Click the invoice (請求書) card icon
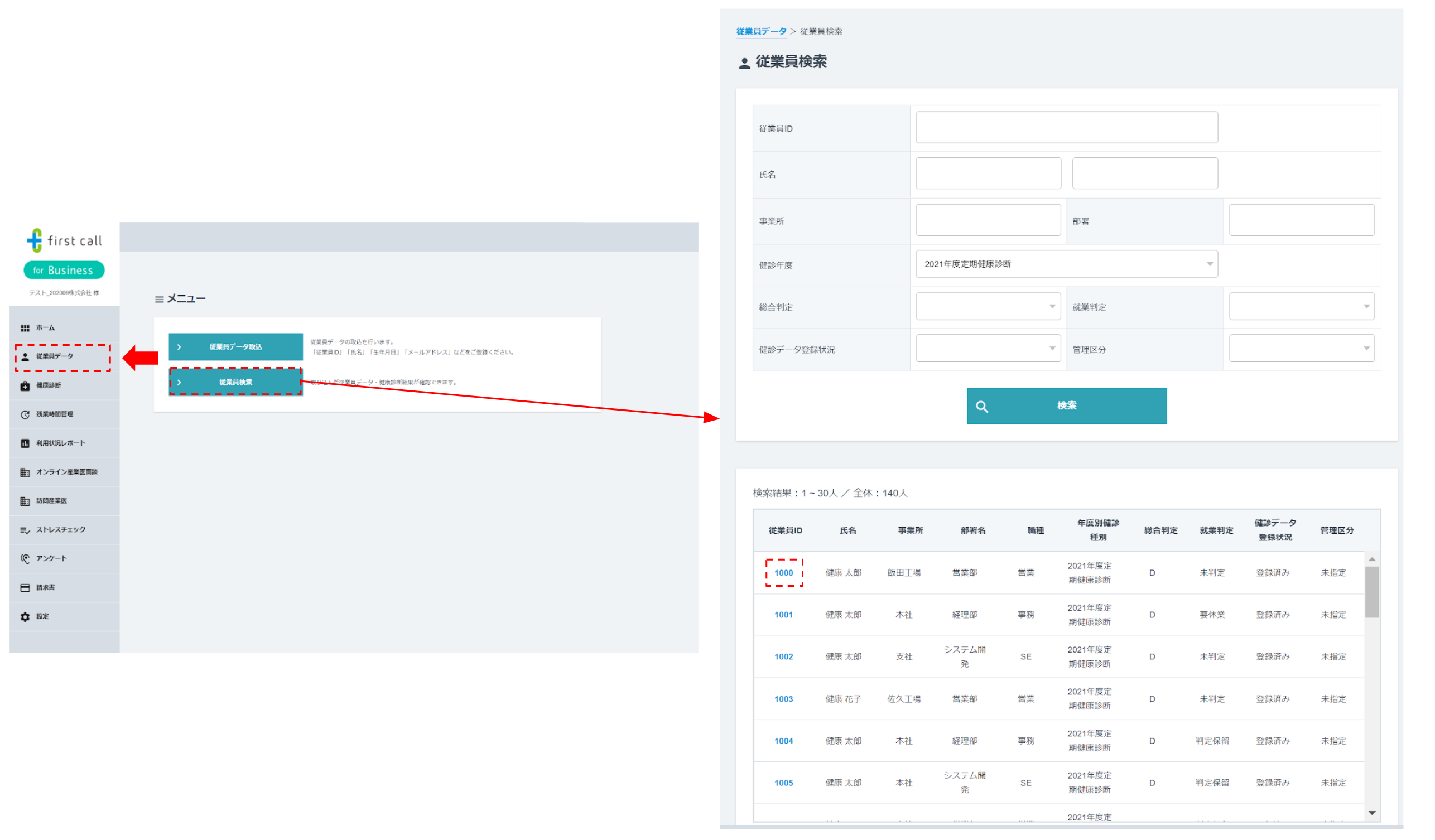This screenshot has width=1435, height=840. point(25,588)
